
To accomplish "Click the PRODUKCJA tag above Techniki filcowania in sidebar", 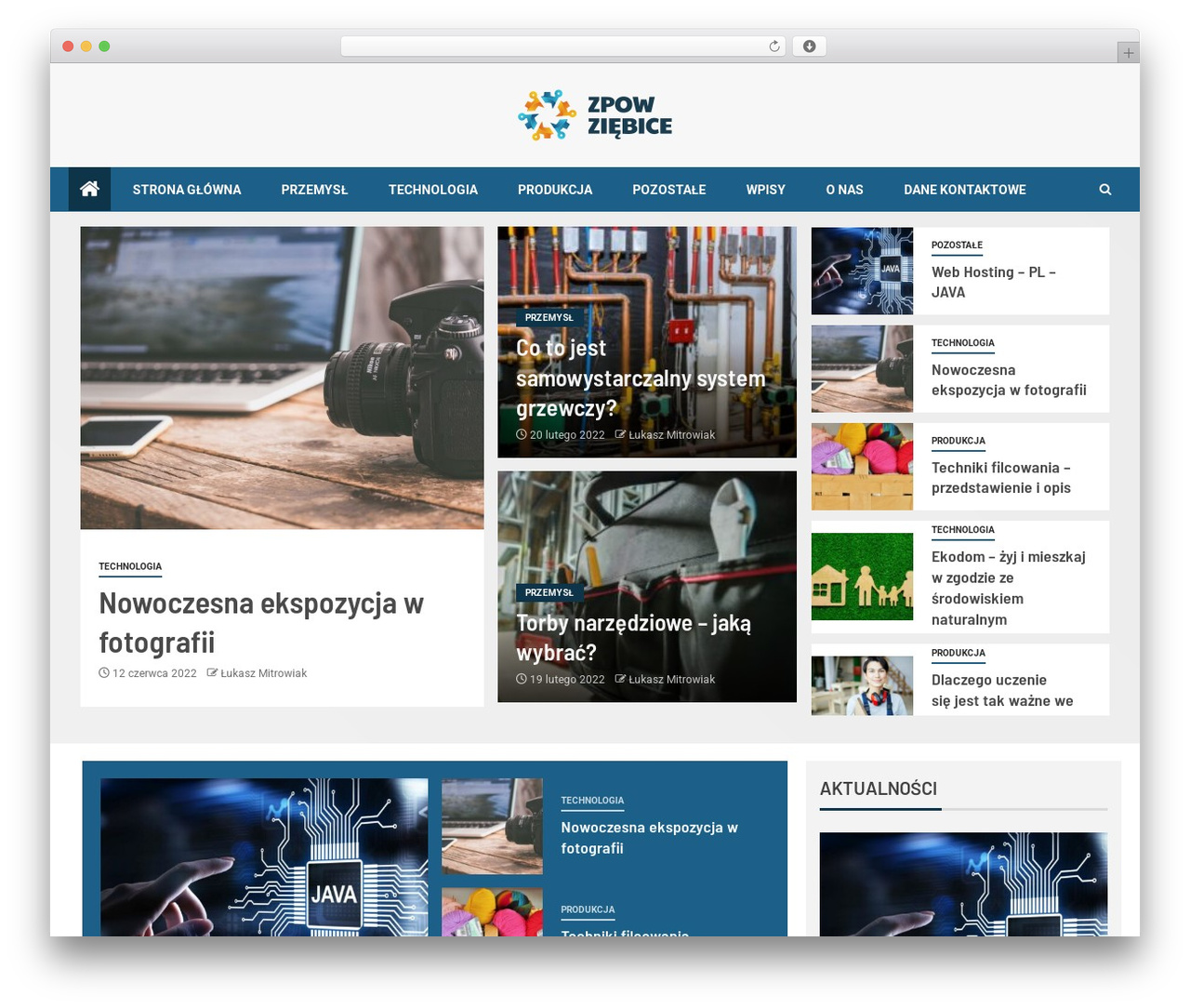I will [x=959, y=441].
